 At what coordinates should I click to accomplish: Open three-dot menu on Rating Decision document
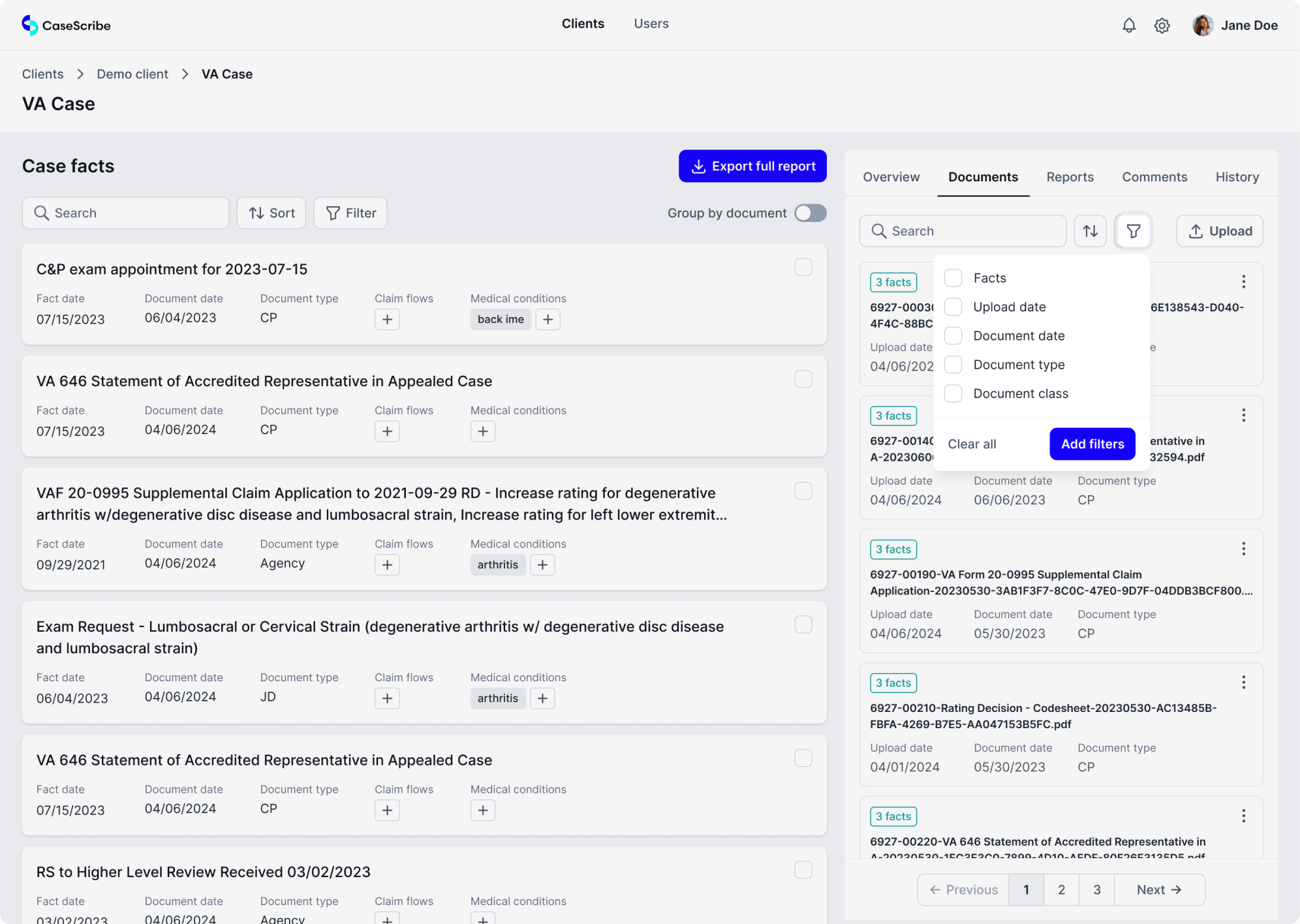point(1244,682)
